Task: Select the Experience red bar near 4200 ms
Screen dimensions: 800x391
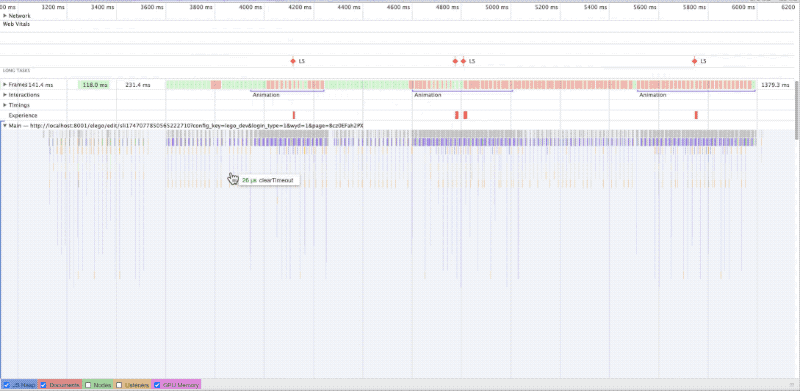Action: (x=294, y=115)
